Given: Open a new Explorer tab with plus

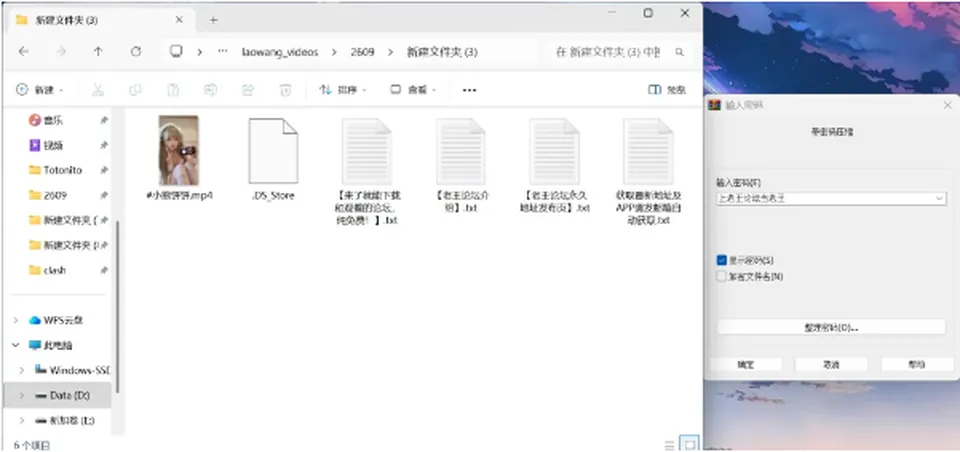Looking at the screenshot, I should point(213,20).
